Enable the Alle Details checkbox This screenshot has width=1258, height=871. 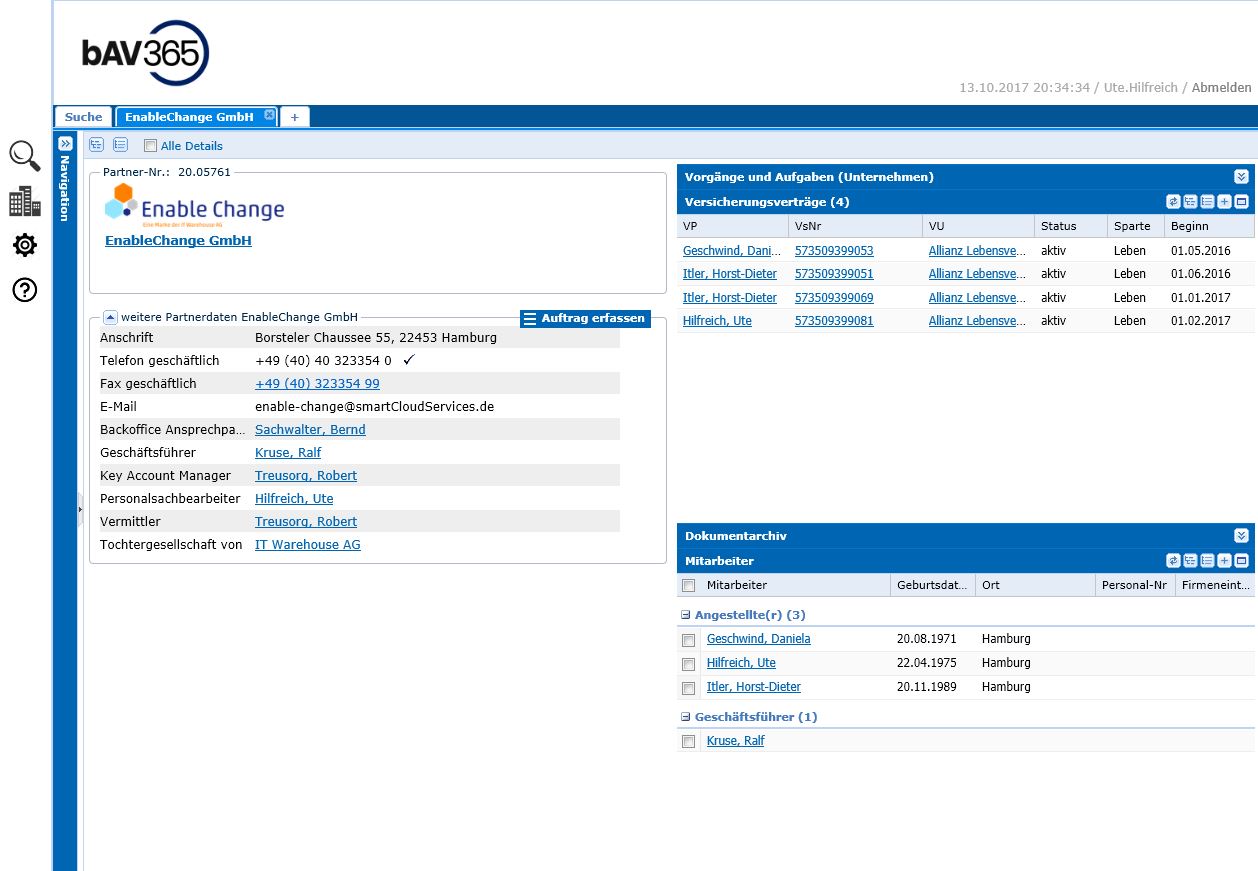[150, 146]
